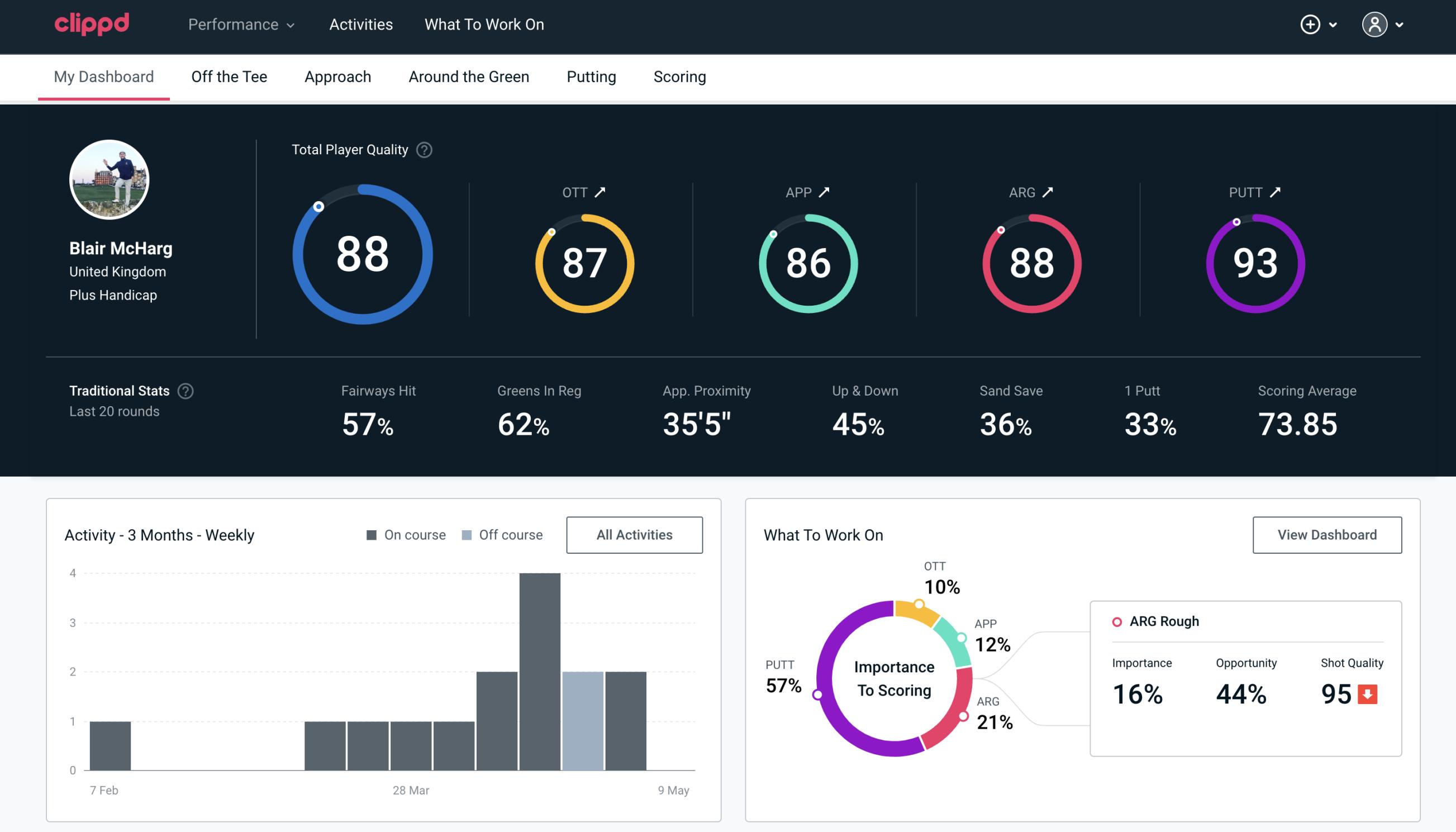
Task: Click the All Activities button
Action: point(635,535)
